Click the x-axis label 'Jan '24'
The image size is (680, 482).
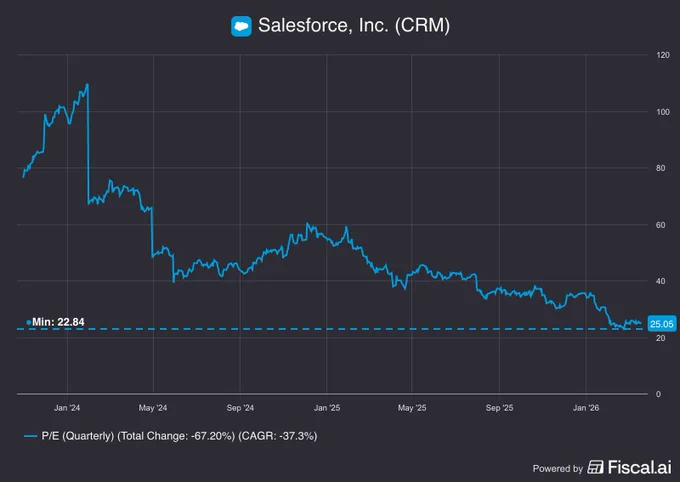[x=67, y=408]
